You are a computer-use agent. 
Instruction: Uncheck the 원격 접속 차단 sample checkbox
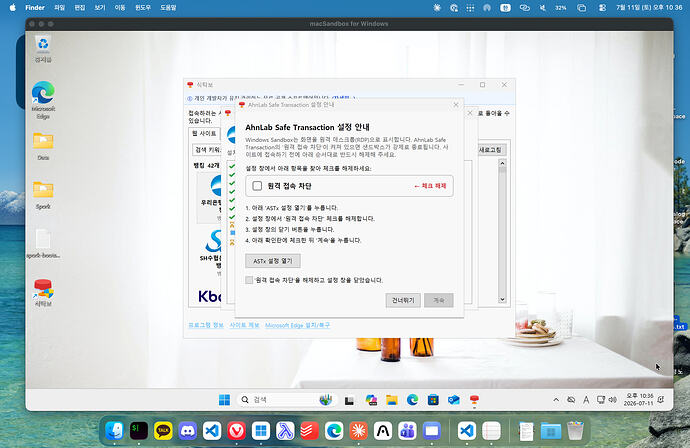[x=257, y=186]
